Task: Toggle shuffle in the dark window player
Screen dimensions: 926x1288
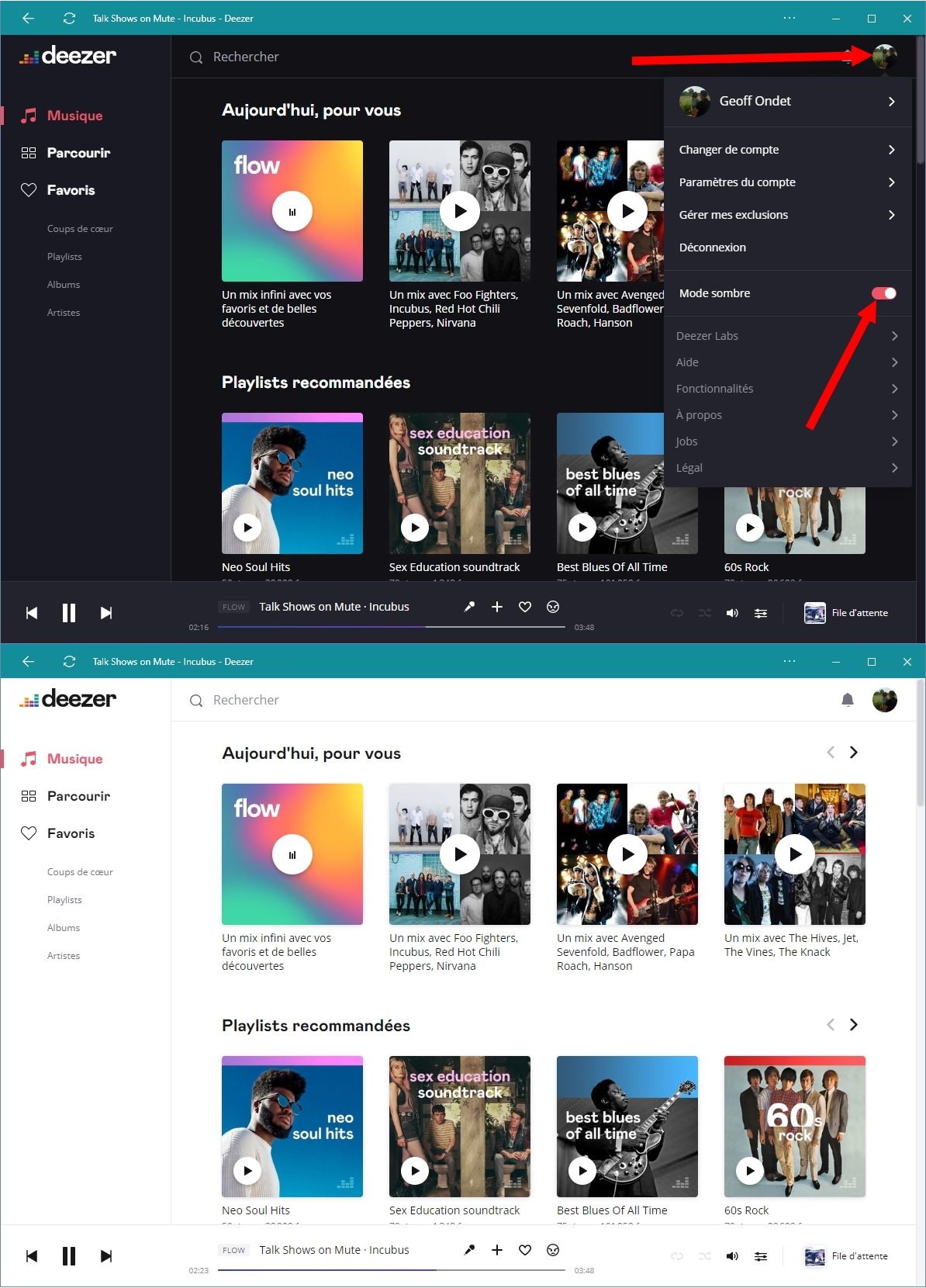Action: pyautogui.click(x=704, y=613)
